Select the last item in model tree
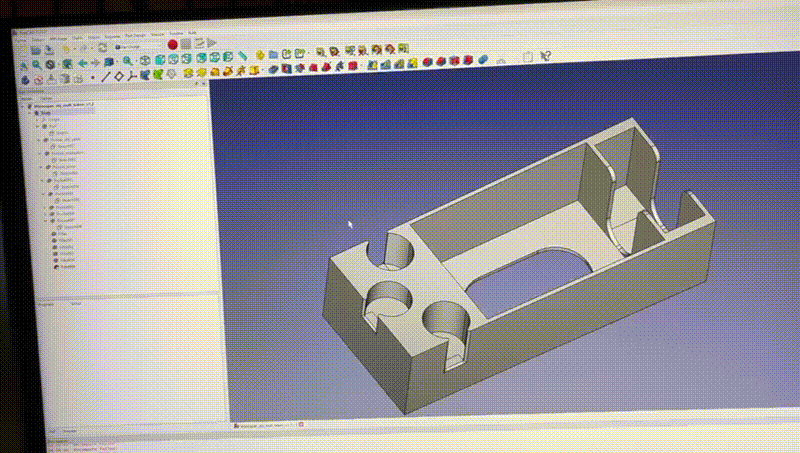 click(x=65, y=266)
